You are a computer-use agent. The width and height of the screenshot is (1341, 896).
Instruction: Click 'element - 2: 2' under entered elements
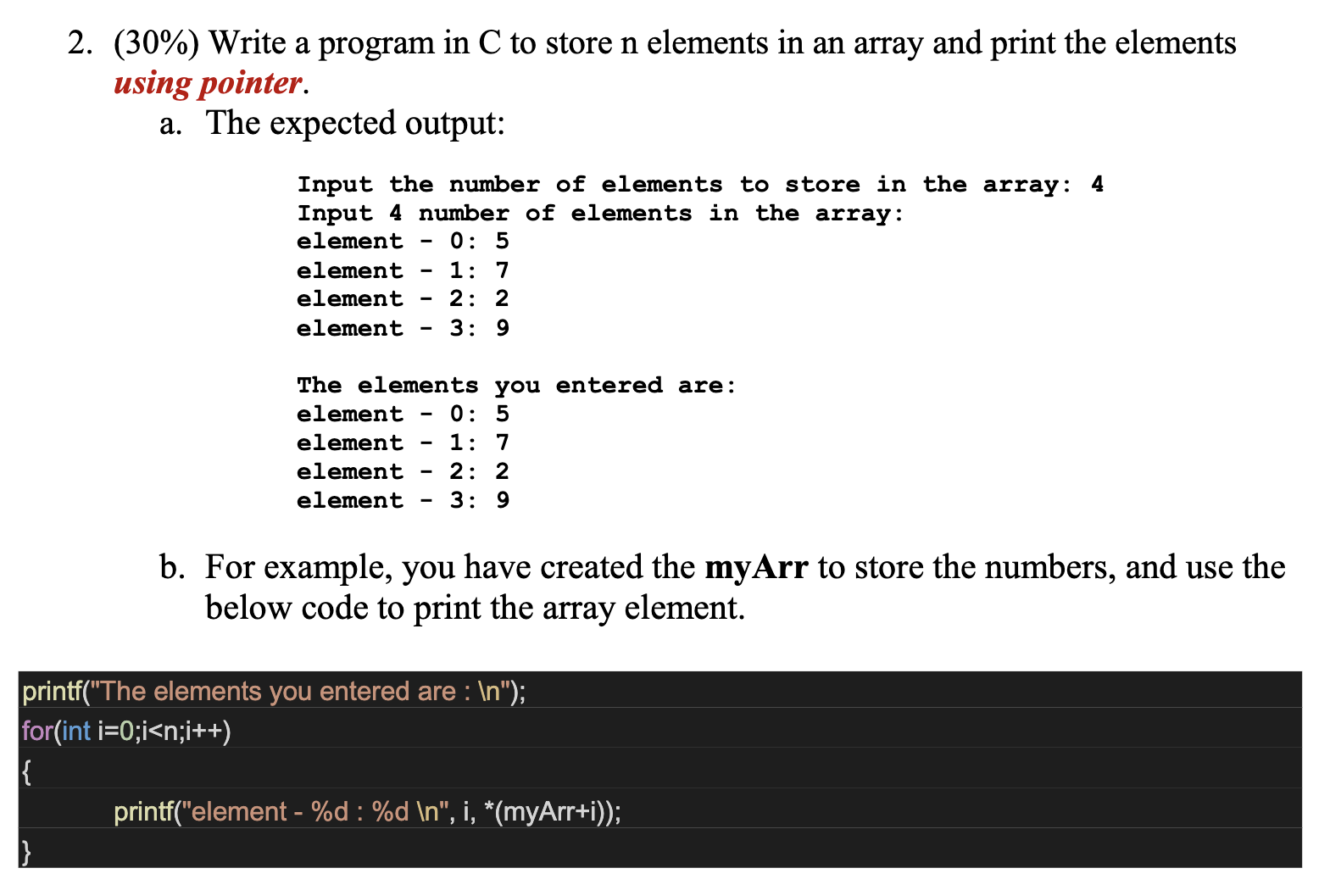click(x=403, y=472)
